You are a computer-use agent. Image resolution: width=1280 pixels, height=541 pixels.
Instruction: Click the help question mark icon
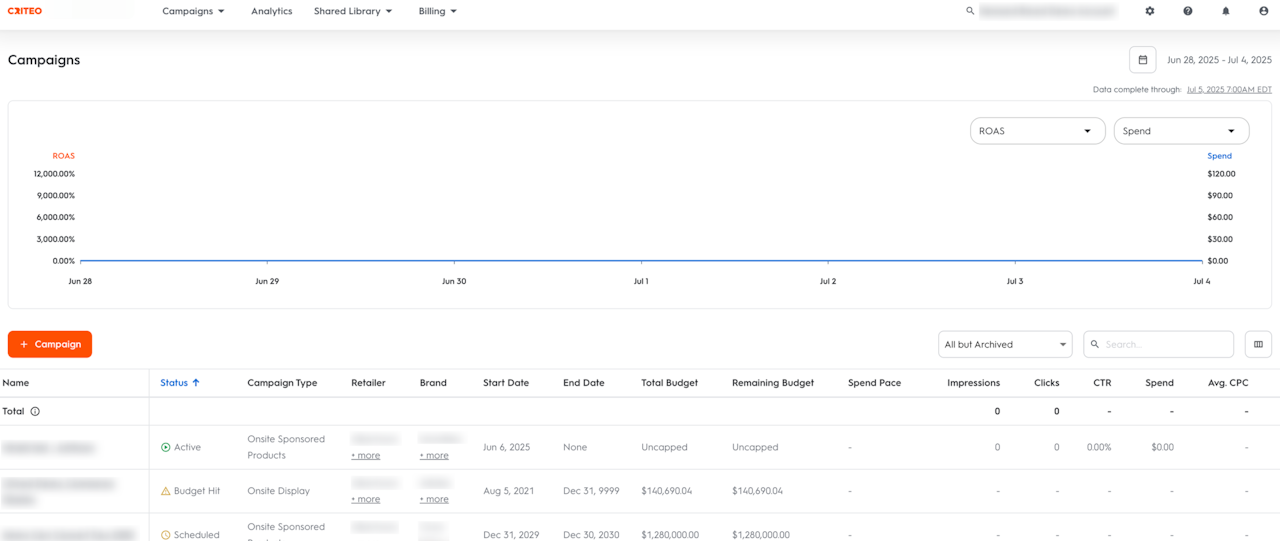click(1188, 11)
